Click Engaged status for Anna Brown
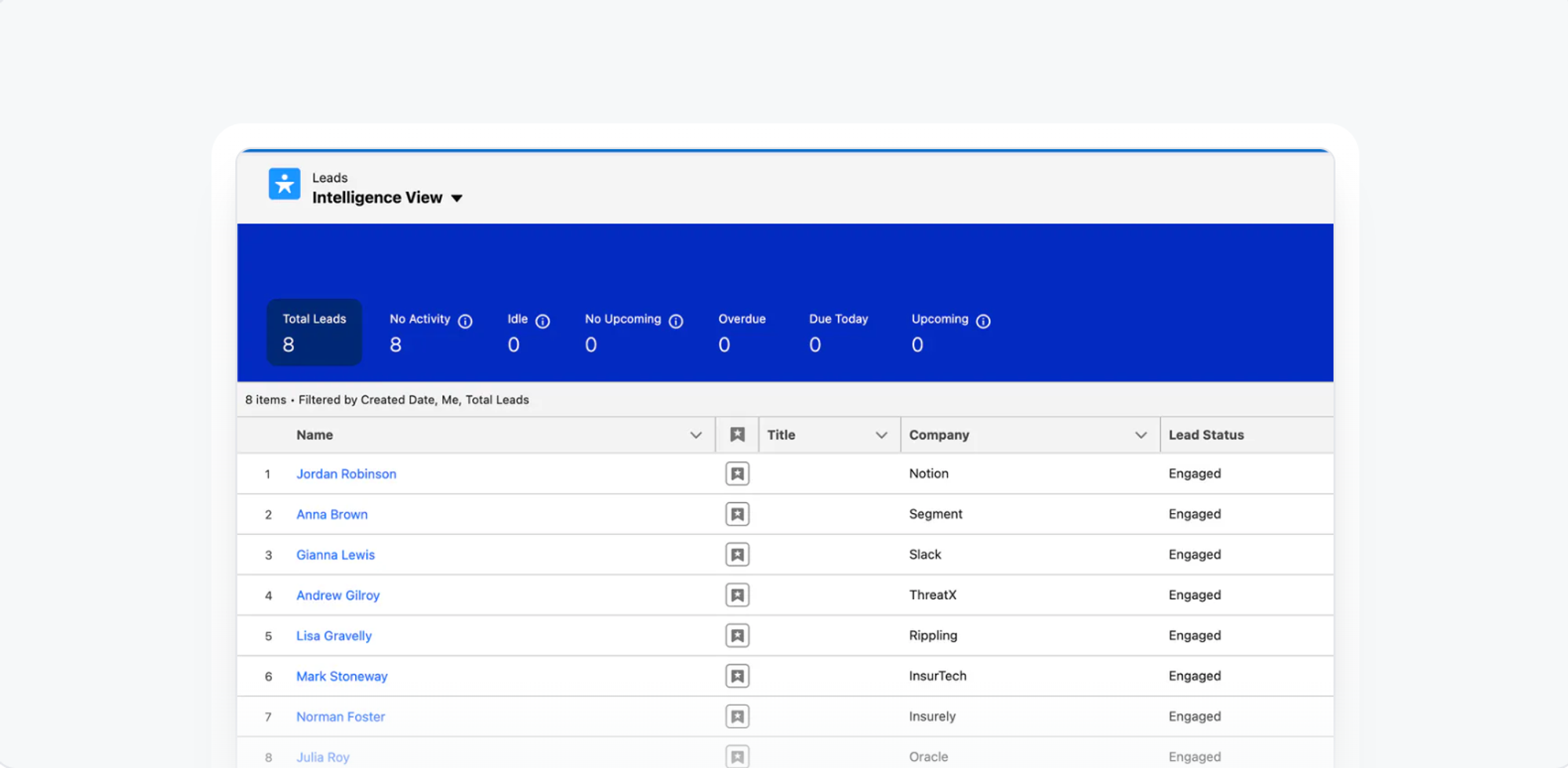The image size is (1568, 768). [x=1195, y=515]
